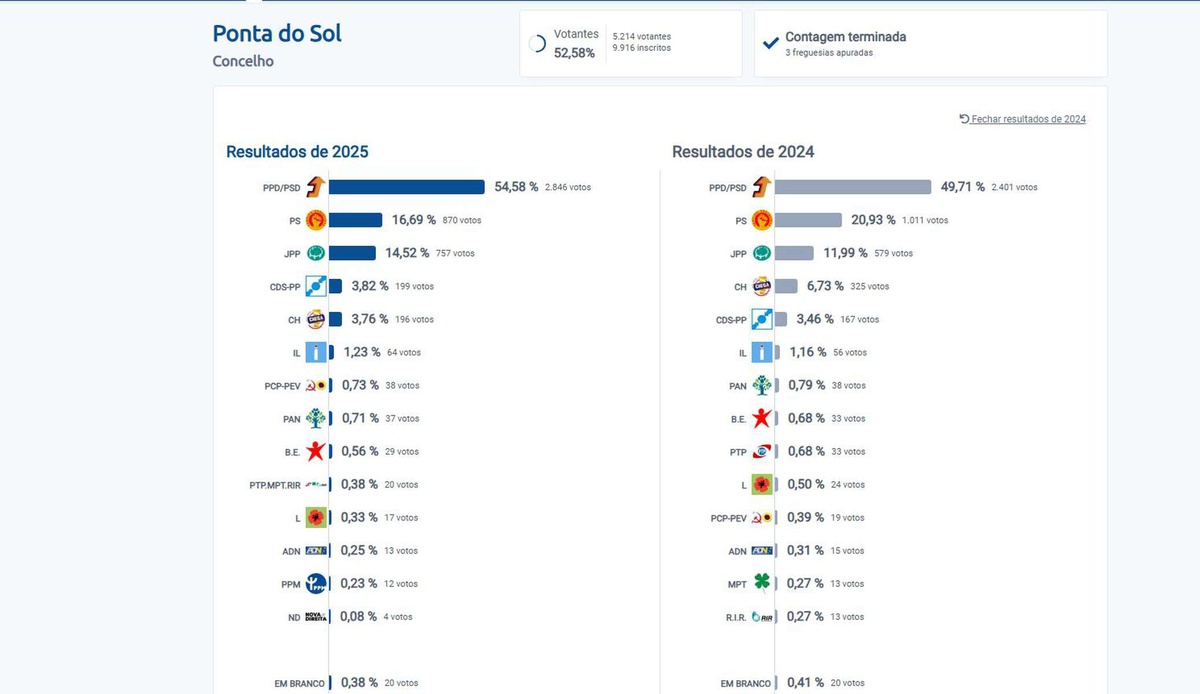Click the PPD/PSD 54,58% blue bar in 2025
The height and width of the screenshot is (694, 1200).
click(406, 187)
